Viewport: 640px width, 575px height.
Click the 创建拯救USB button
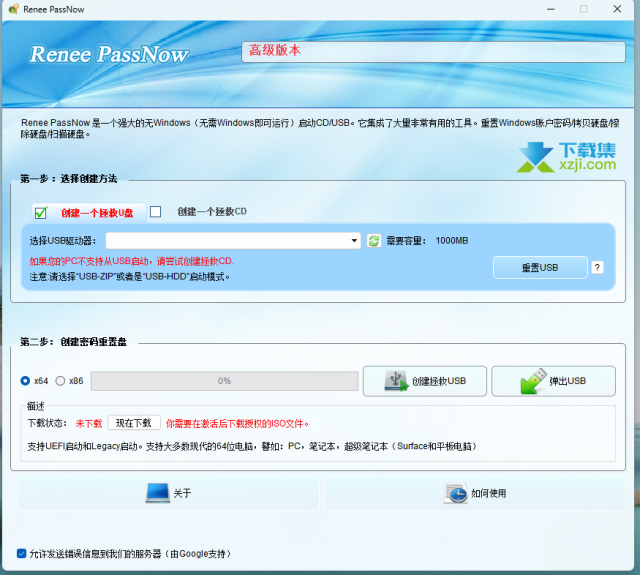pyautogui.click(x=425, y=381)
